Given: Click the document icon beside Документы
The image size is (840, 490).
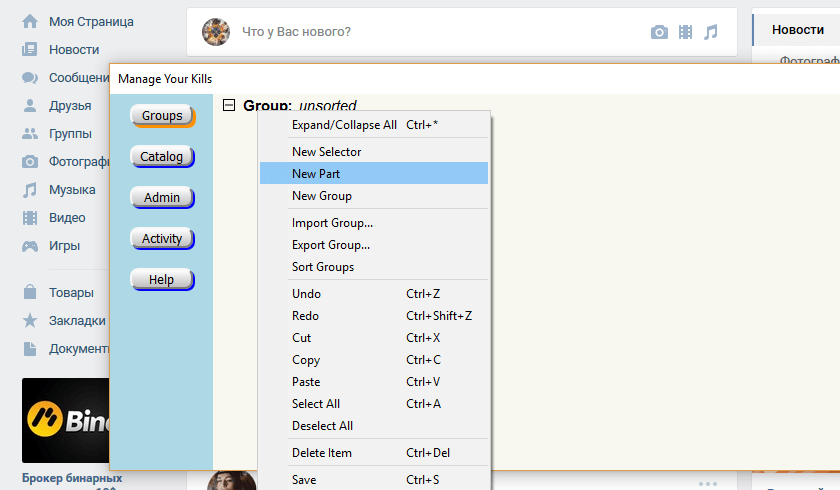Looking at the screenshot, I should click(30, 349).
